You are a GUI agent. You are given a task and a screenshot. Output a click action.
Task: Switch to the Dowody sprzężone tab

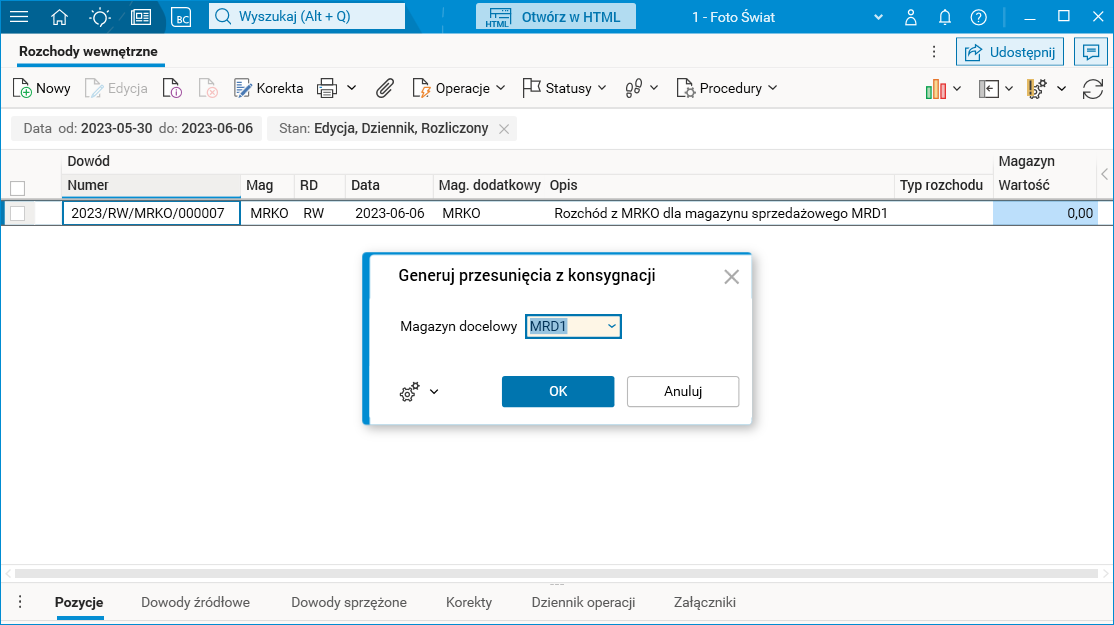click(349, 602)
